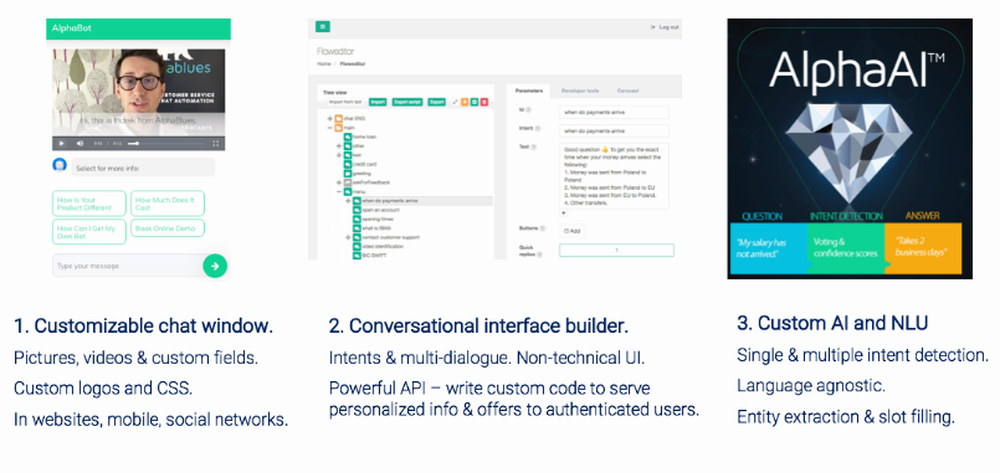Click the Intent input field
The height and width of the screenshot is (473, 1000).
[x=614, y=131]
